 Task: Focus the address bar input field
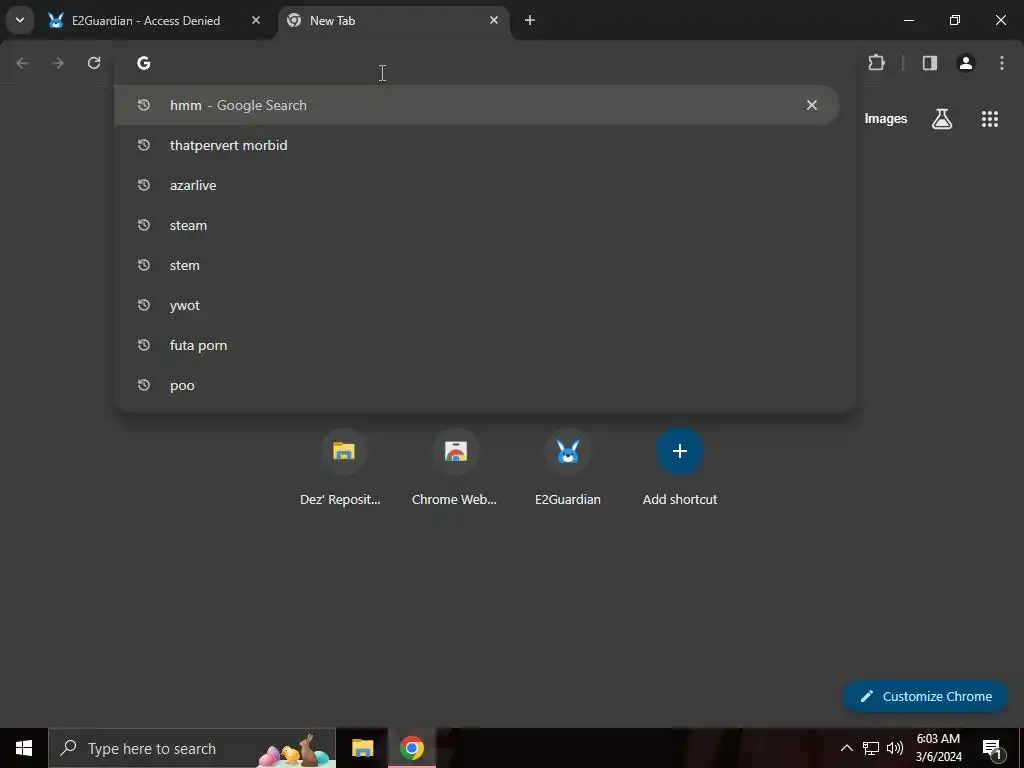pos(483,63)
